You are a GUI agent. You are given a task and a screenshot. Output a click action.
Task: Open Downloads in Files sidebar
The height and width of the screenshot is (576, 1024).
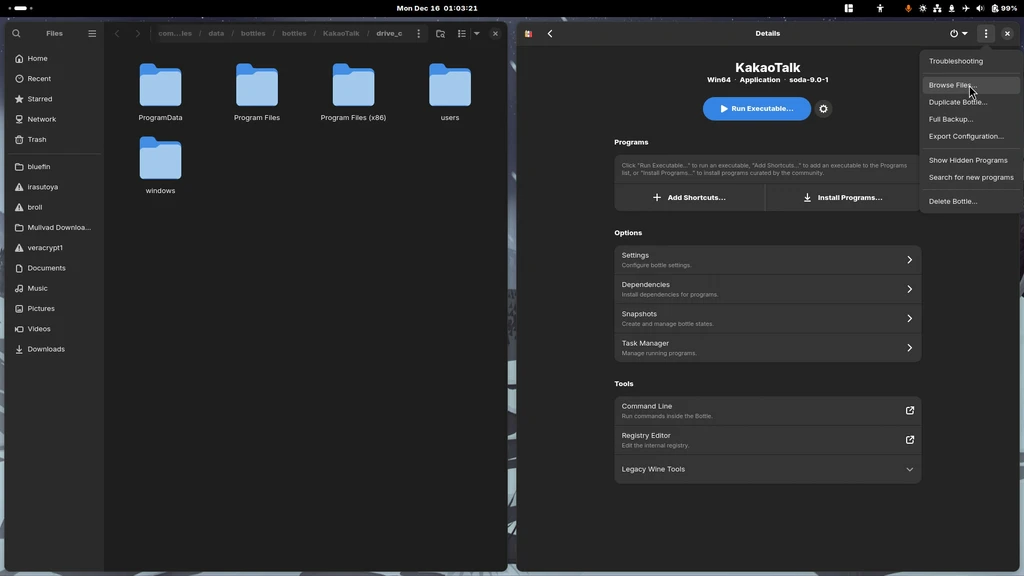[x=55, y=349]
